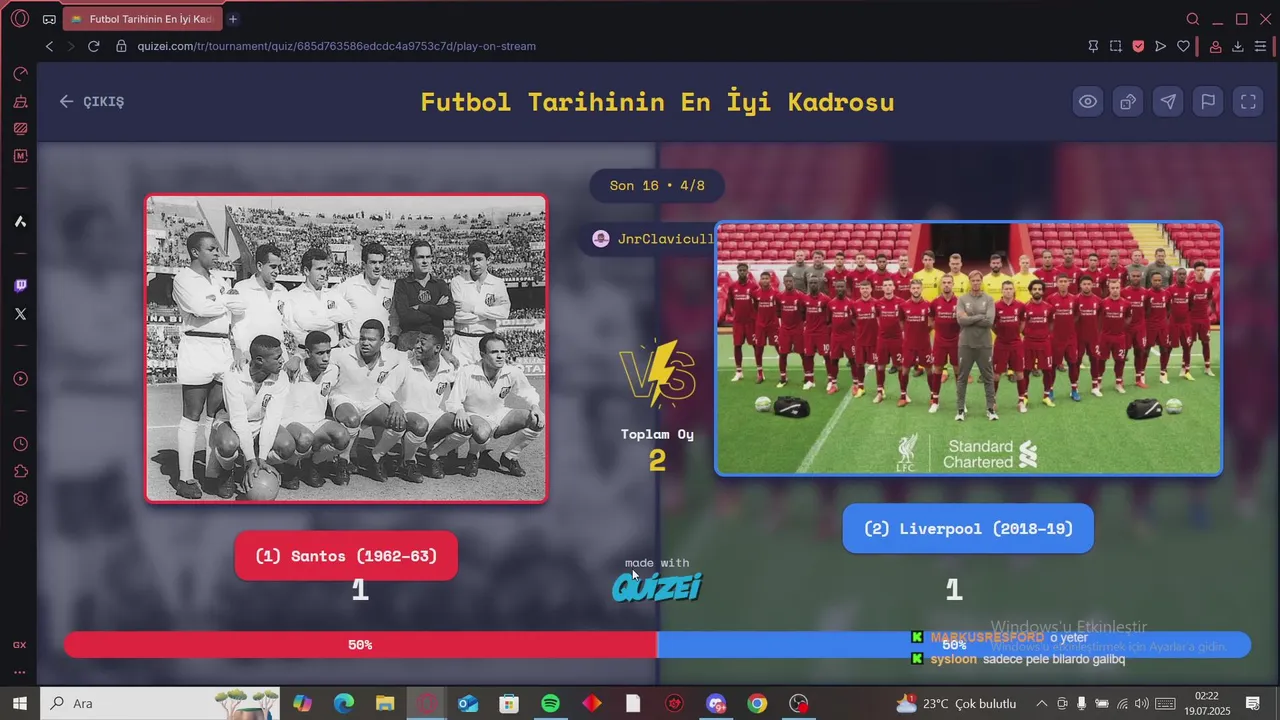Vote for (1) Santos (1962-63)
Viewport: 1280px width, 720px height.
tap(346, 556)
